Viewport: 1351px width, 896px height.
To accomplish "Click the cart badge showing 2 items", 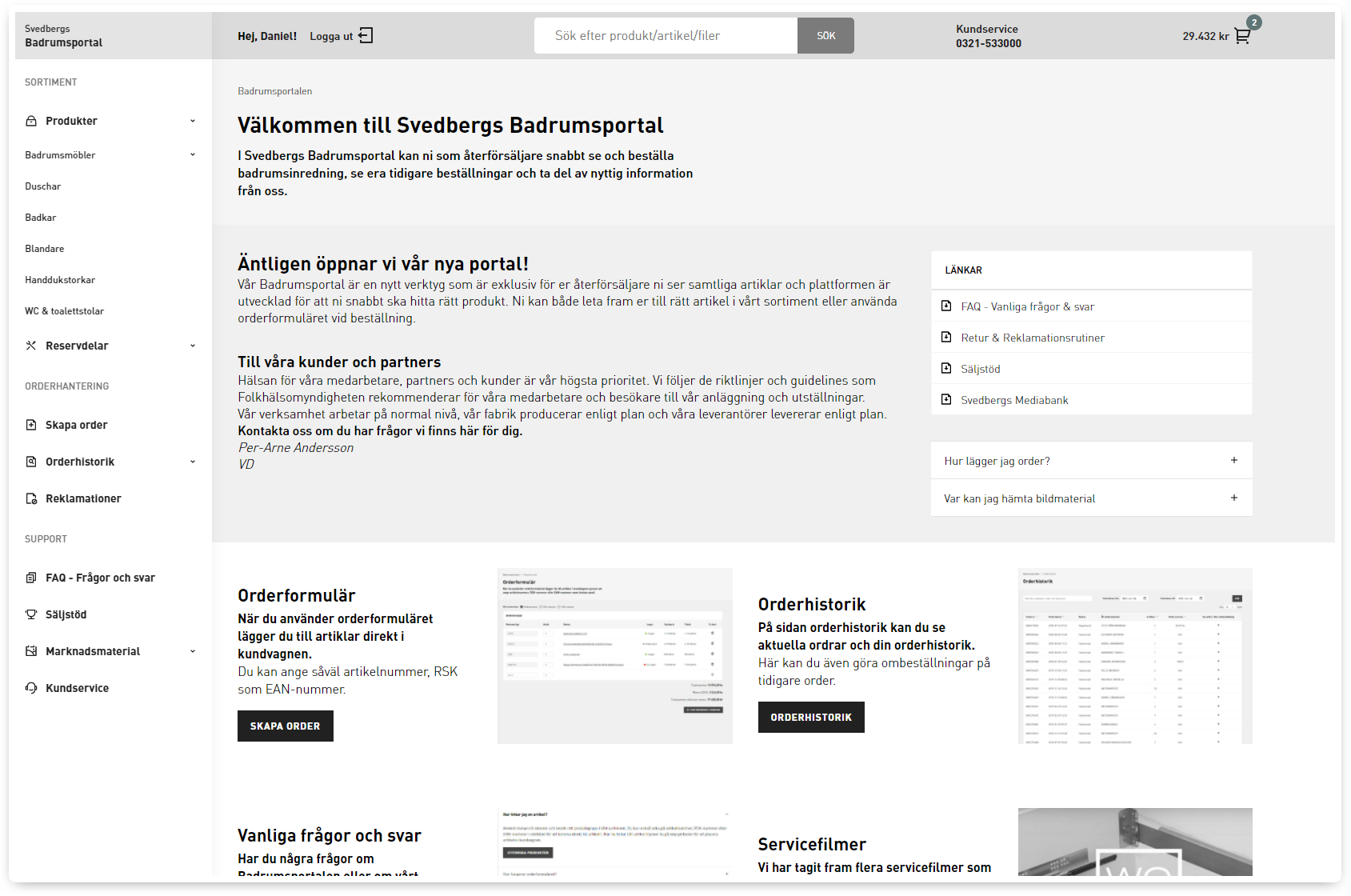I will pyautogui.click(x=1254, y=22).
